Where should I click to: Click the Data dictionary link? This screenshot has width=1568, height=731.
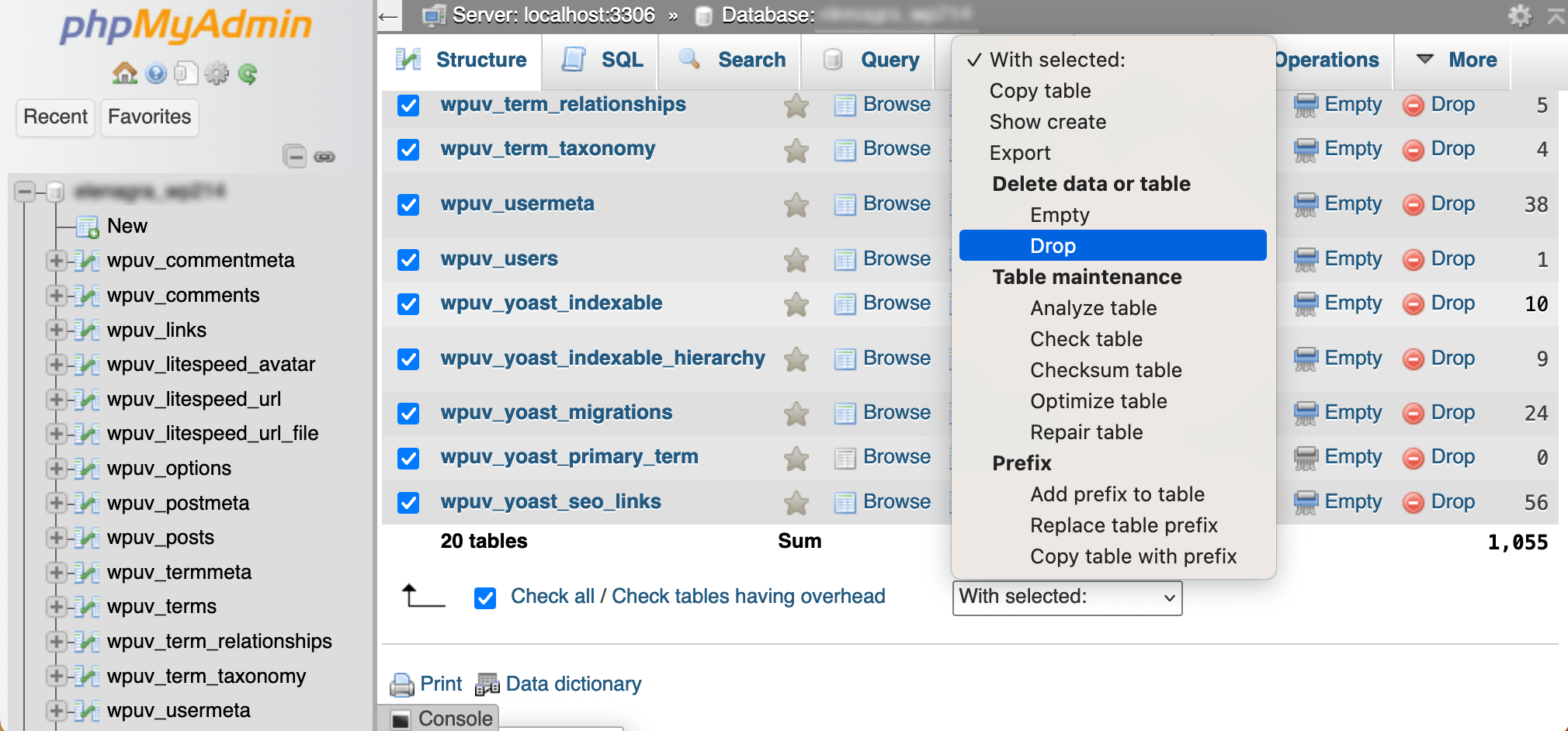click(574, 684)
